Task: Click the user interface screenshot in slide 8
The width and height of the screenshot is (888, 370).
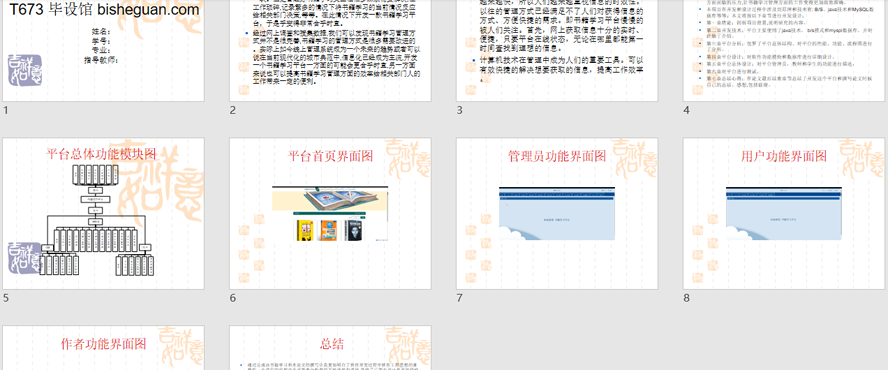Action: click(784, 213)
